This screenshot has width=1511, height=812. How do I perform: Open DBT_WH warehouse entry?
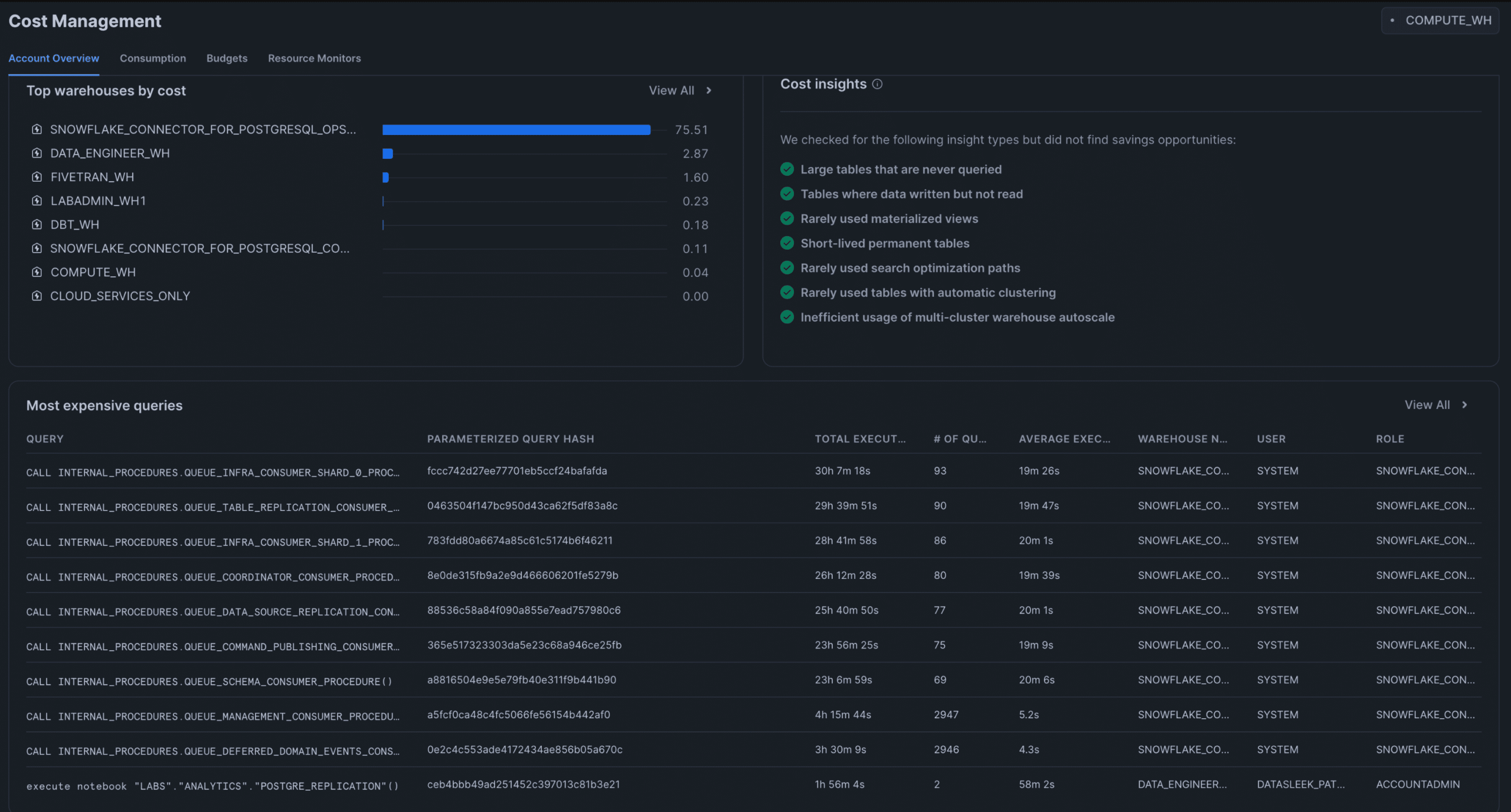pyautogui.click(x=75, y=225)
